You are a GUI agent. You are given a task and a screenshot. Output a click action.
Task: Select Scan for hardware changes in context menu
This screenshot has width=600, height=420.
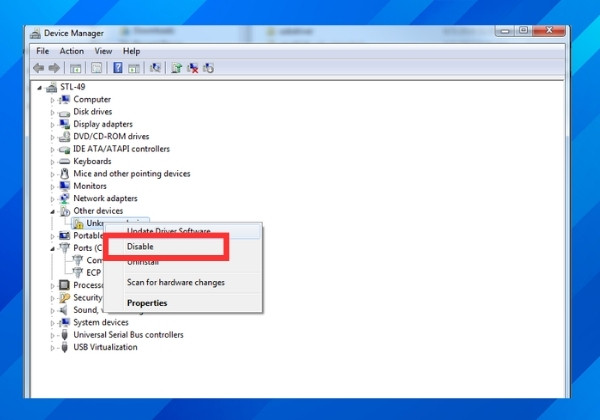(x=176, y=282)
